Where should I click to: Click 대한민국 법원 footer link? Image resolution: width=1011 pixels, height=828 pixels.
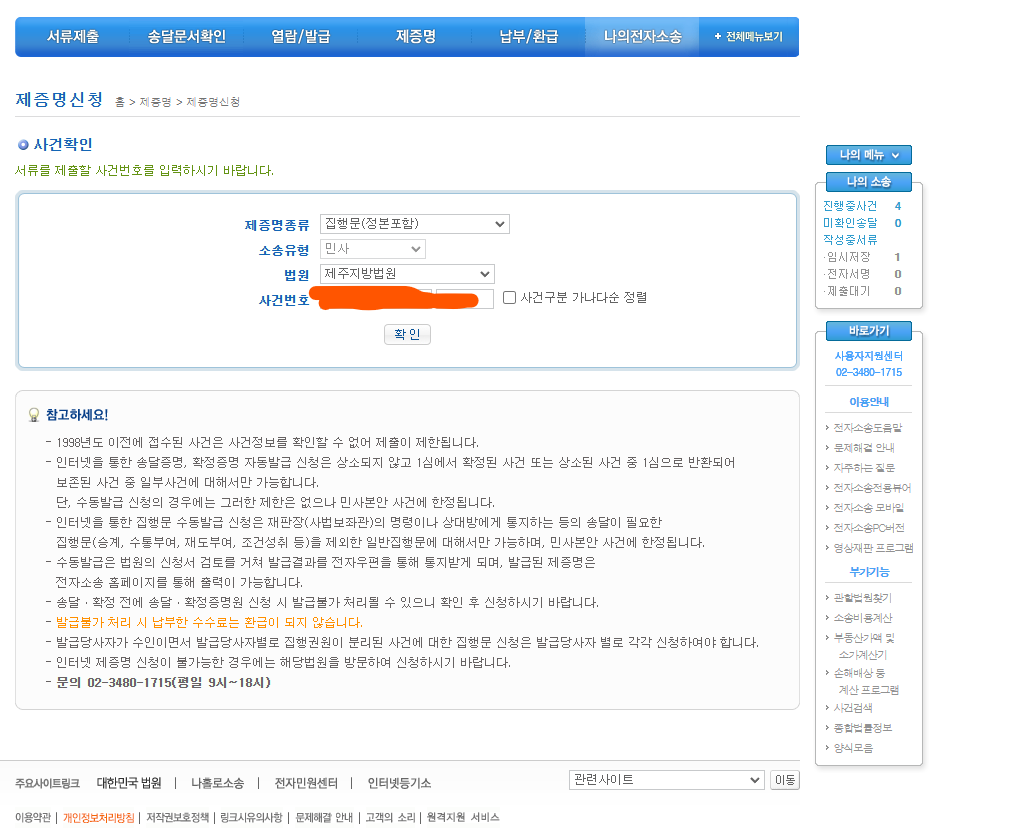129,783
